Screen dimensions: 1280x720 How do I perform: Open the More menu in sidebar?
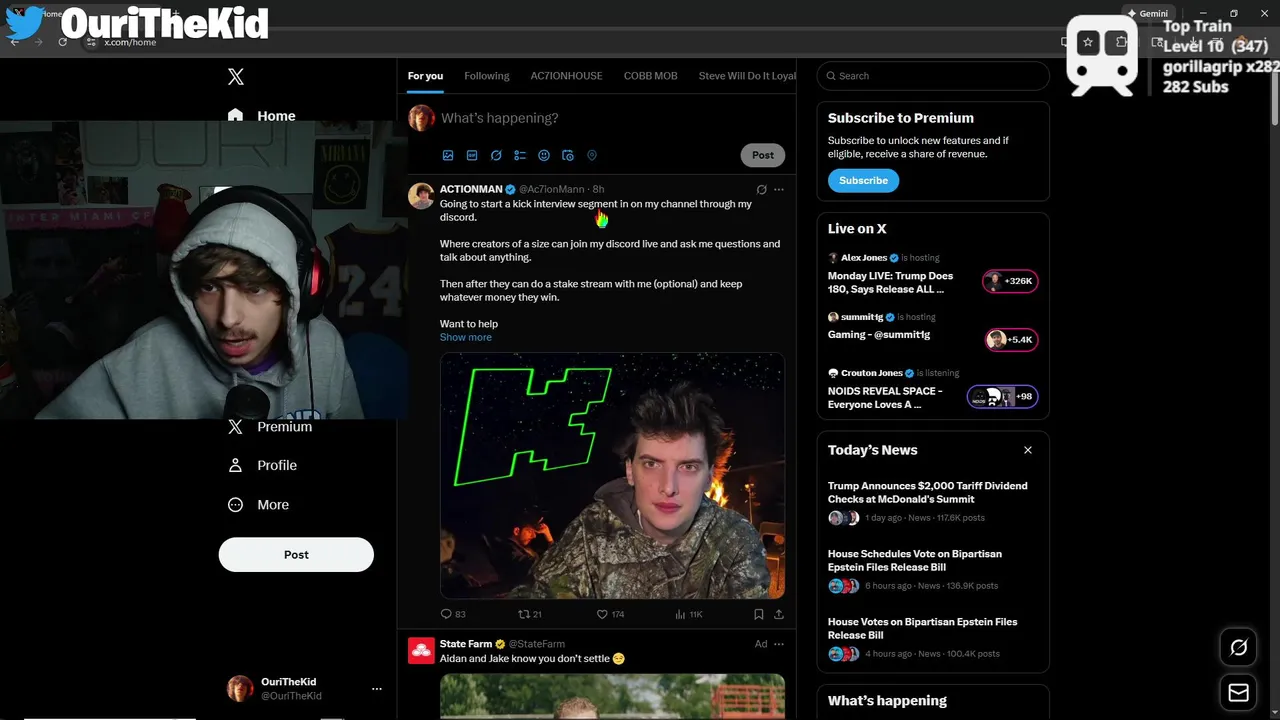(258, 505)
